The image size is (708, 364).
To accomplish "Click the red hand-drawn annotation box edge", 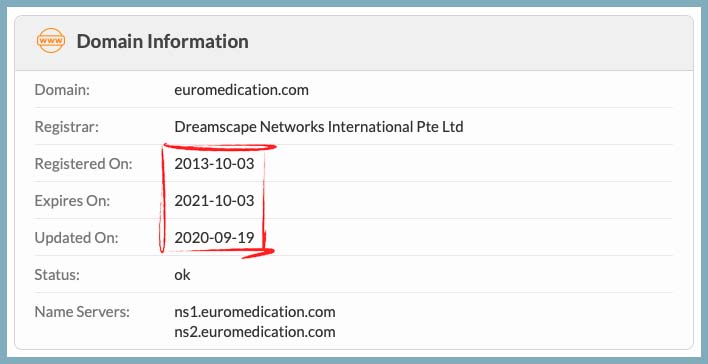I will tap(218, 146).
